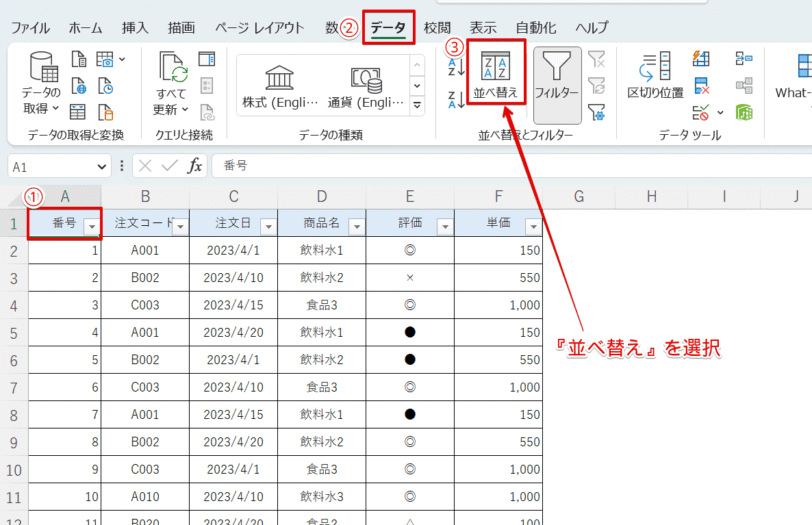812x525 pixels.
Task: Open the 並べ替え sort dialog
Action: click(496, 72)
